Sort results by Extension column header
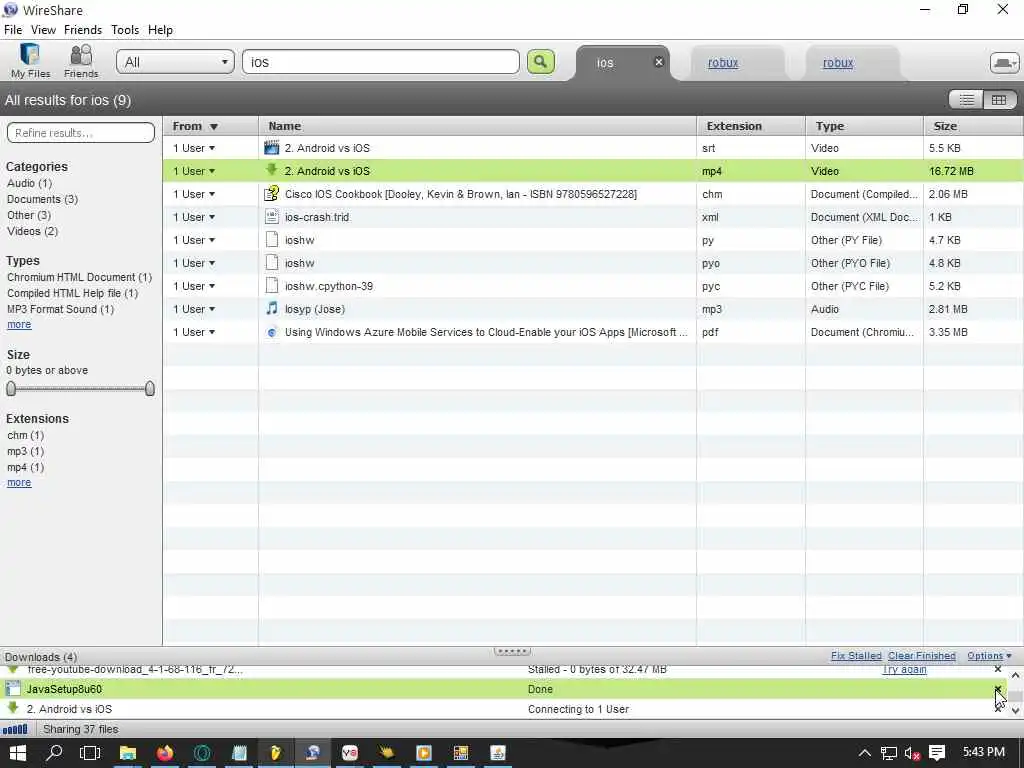This screenshot has height=768, width=1024. (x=750, y=126)
